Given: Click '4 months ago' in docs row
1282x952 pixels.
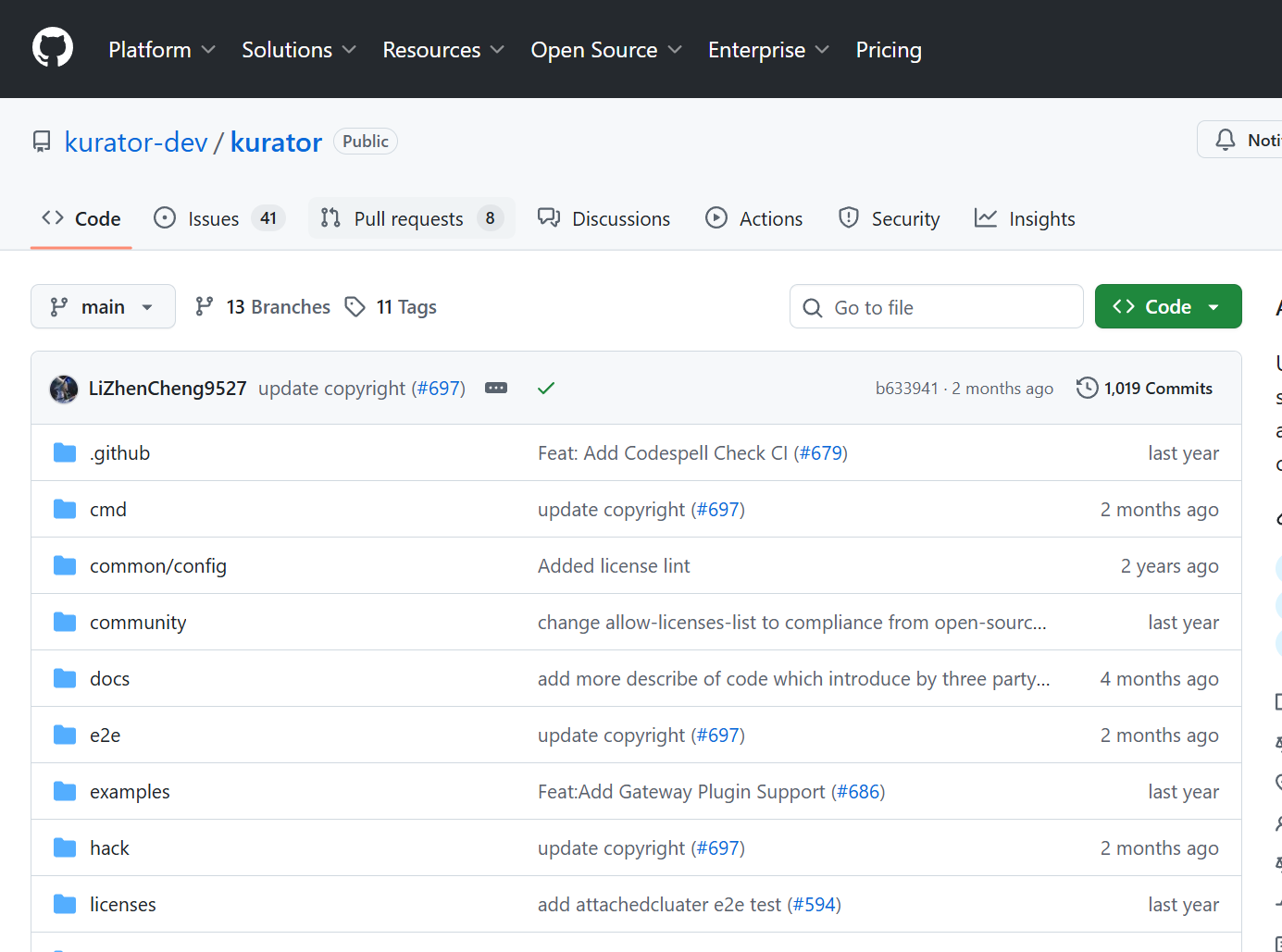Looking at the screenshot, I should 1159,679.
